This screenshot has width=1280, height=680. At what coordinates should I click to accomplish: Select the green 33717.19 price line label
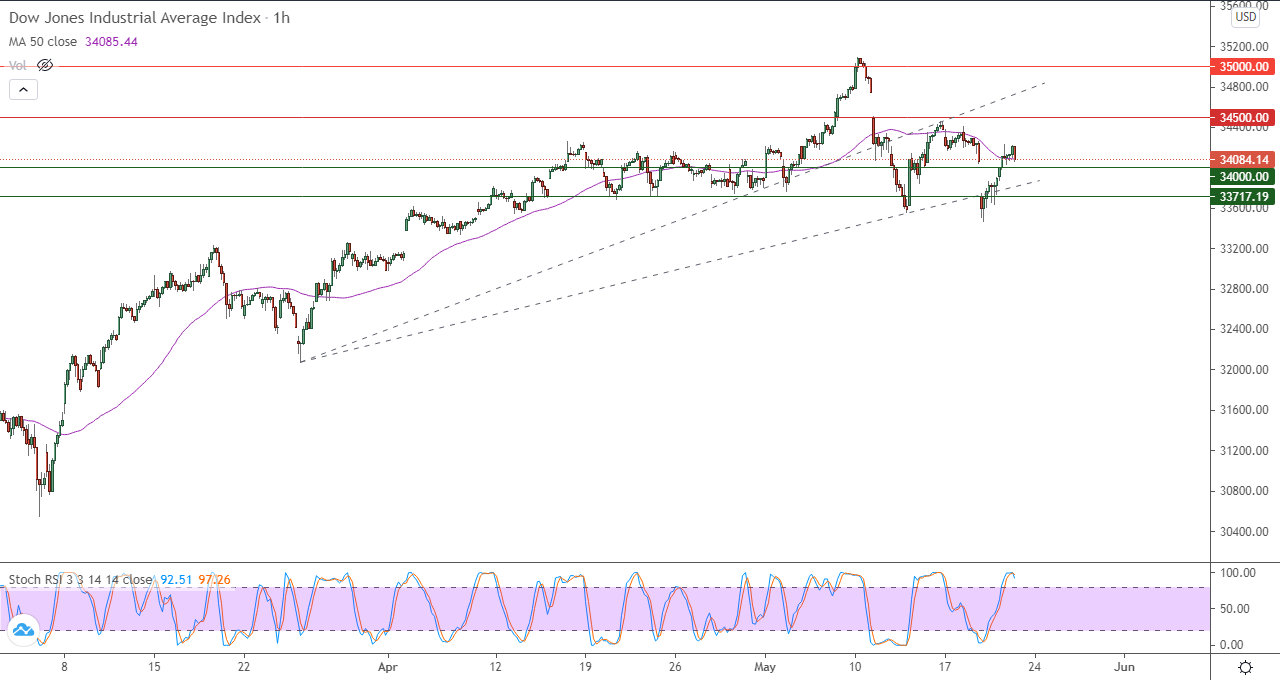coord(1243,197)
